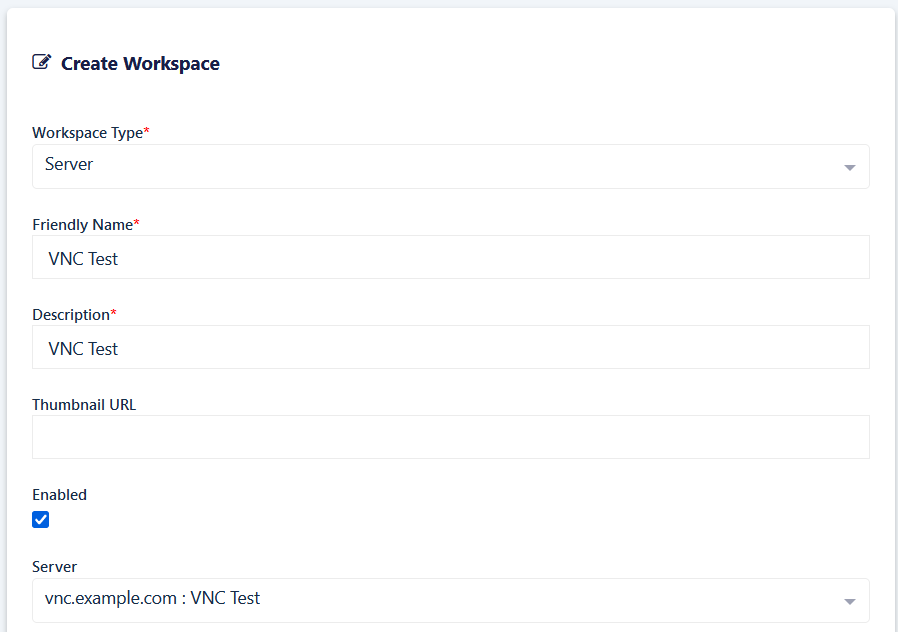
Task: Click the Create Workspace edit icon
Action: pyautogui.click(x=41, y=63)
